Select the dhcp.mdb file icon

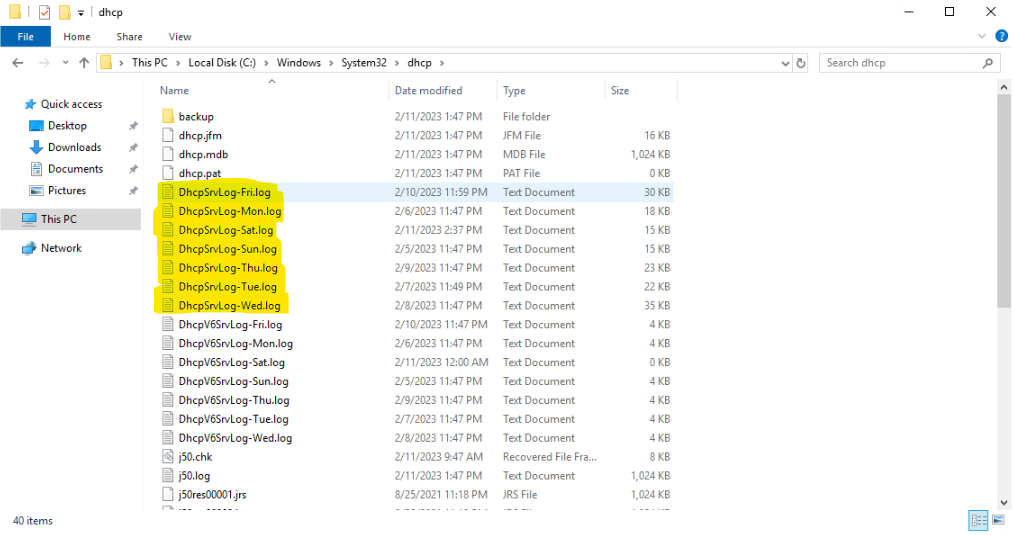168,154
